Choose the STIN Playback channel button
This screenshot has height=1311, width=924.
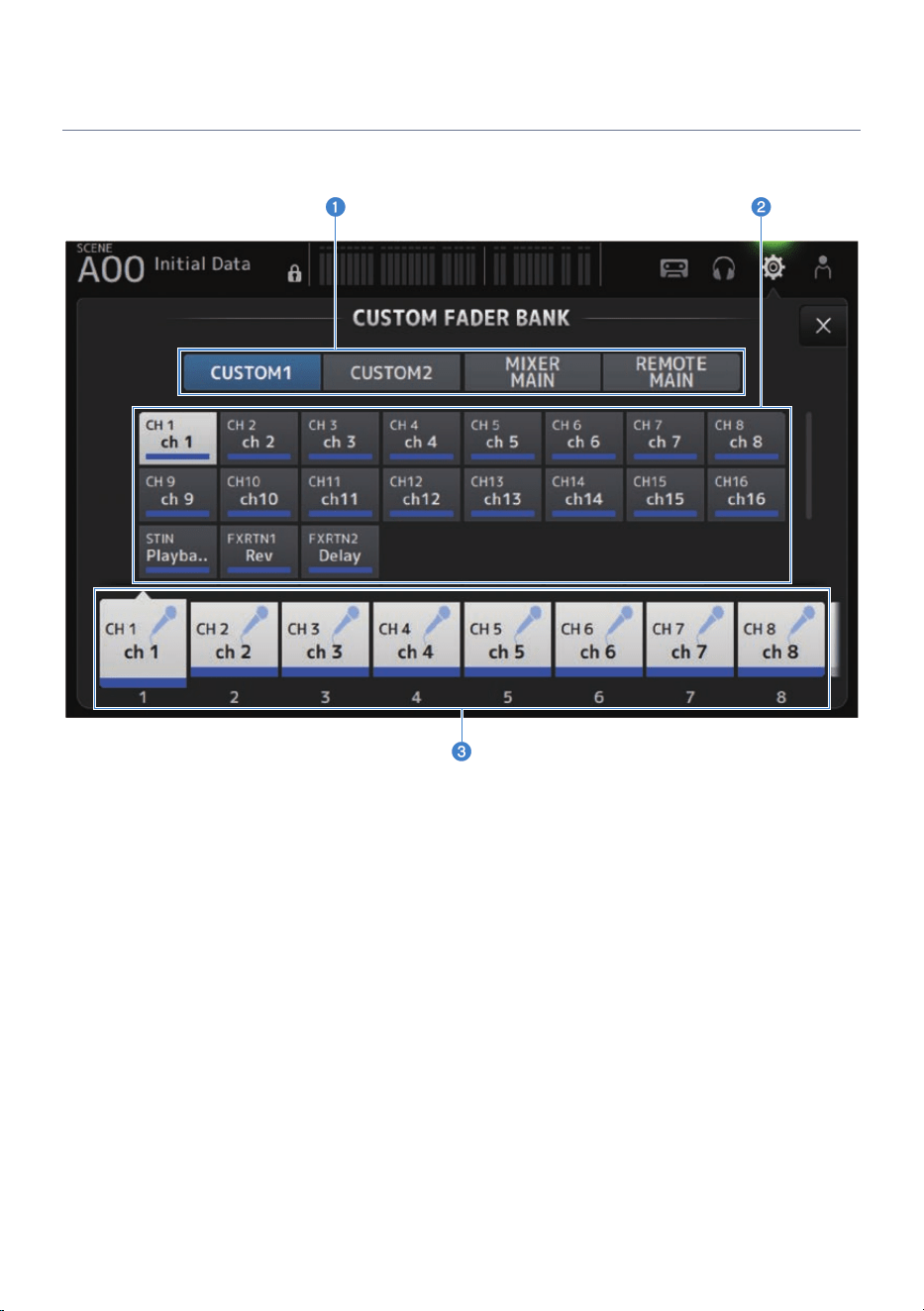tap(177, 552)
